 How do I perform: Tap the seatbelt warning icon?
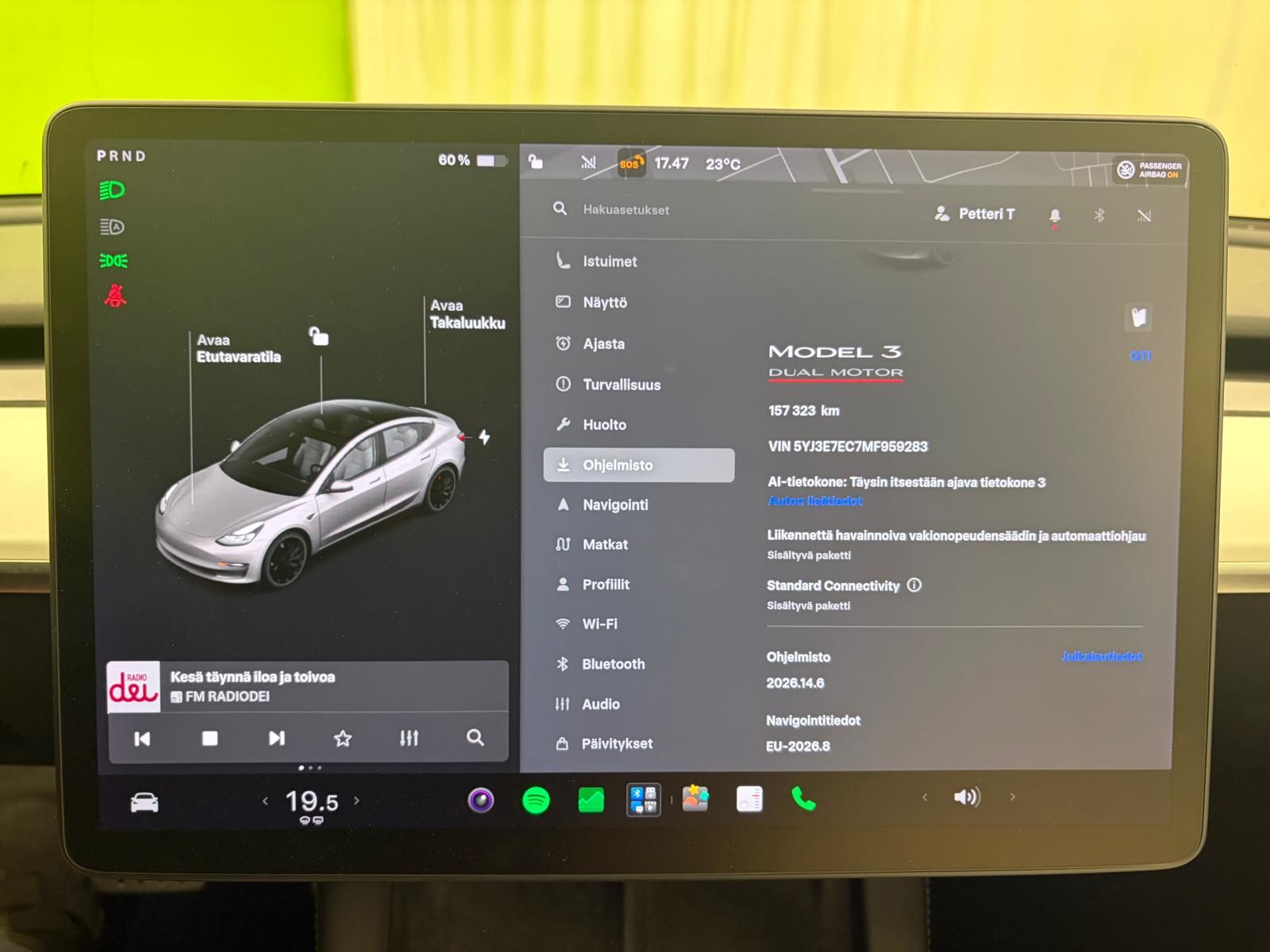[115, 296]
